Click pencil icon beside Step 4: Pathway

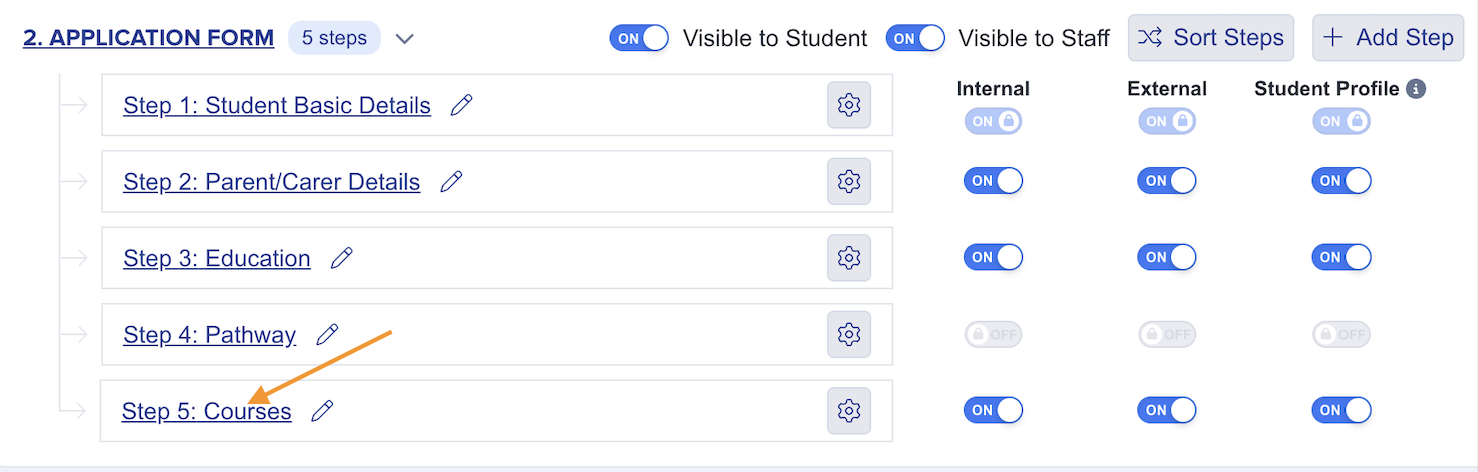[x=327, y=334]
